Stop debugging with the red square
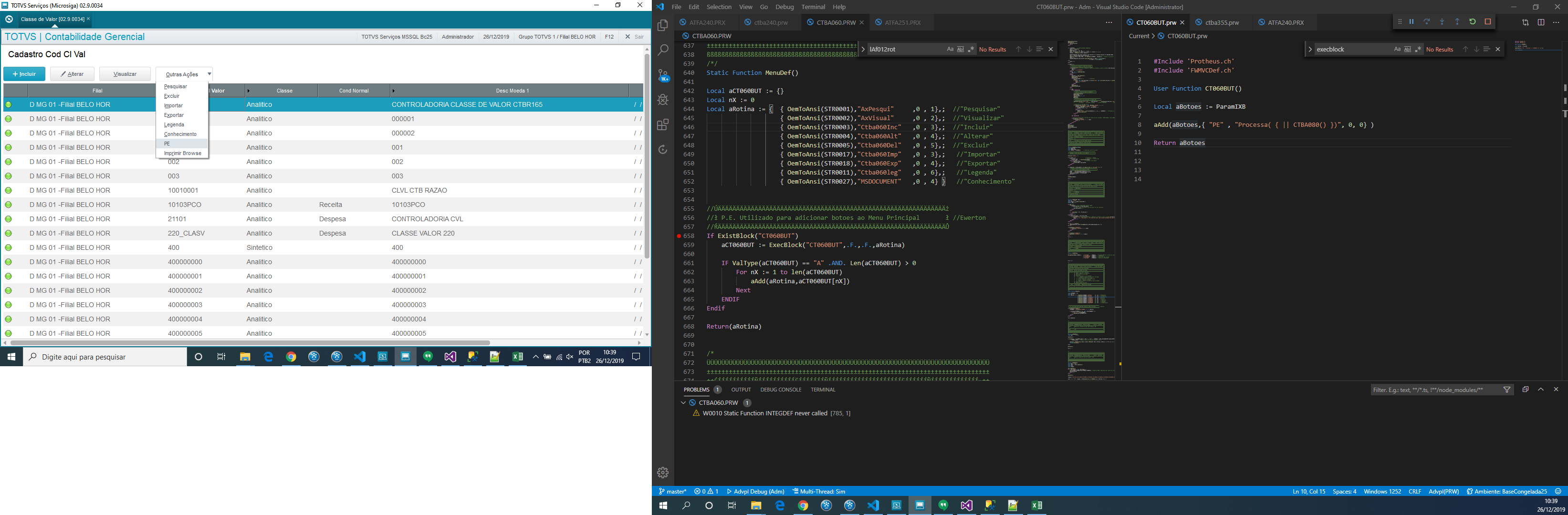 (1488, 22)
